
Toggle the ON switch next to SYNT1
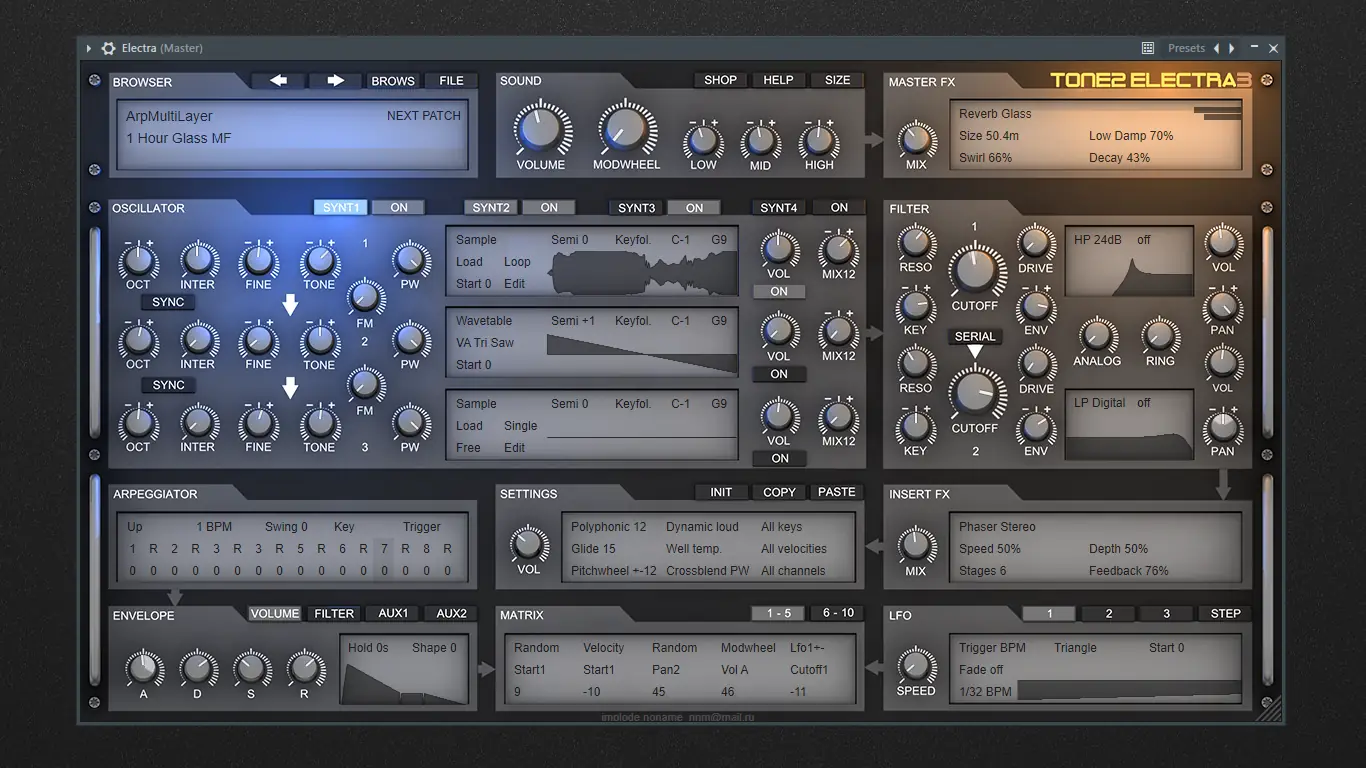pyautogui.click(x=399, y=208)
